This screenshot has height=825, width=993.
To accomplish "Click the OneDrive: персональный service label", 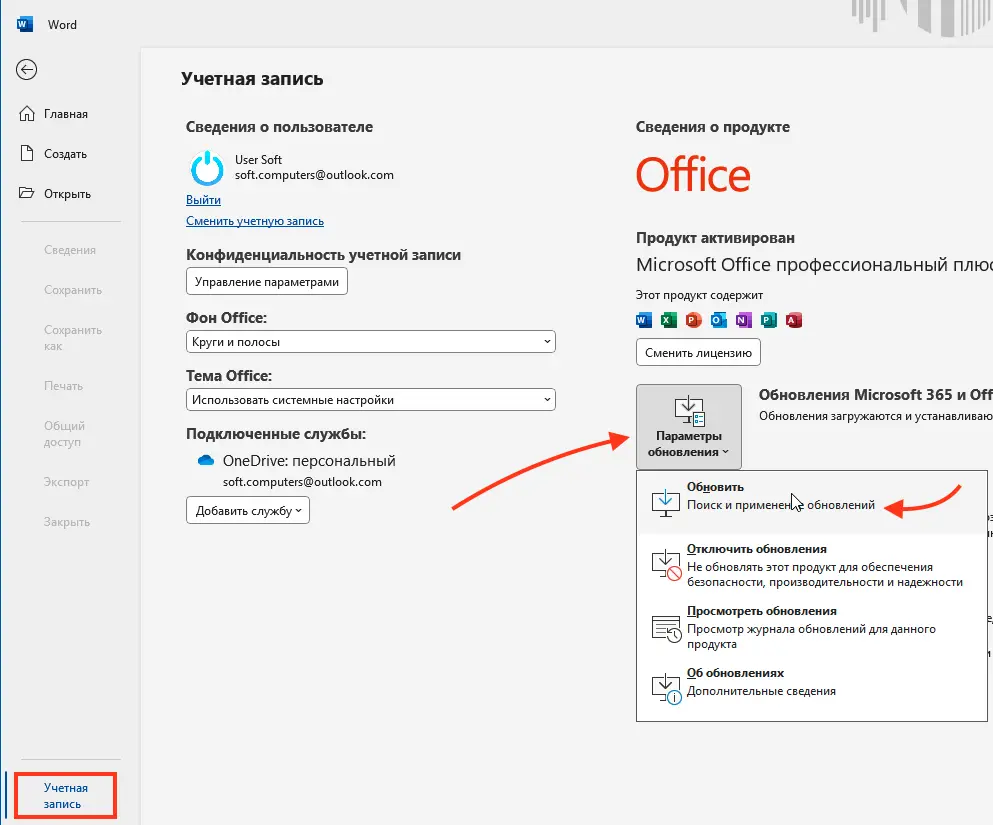I will tap(309, 460).
